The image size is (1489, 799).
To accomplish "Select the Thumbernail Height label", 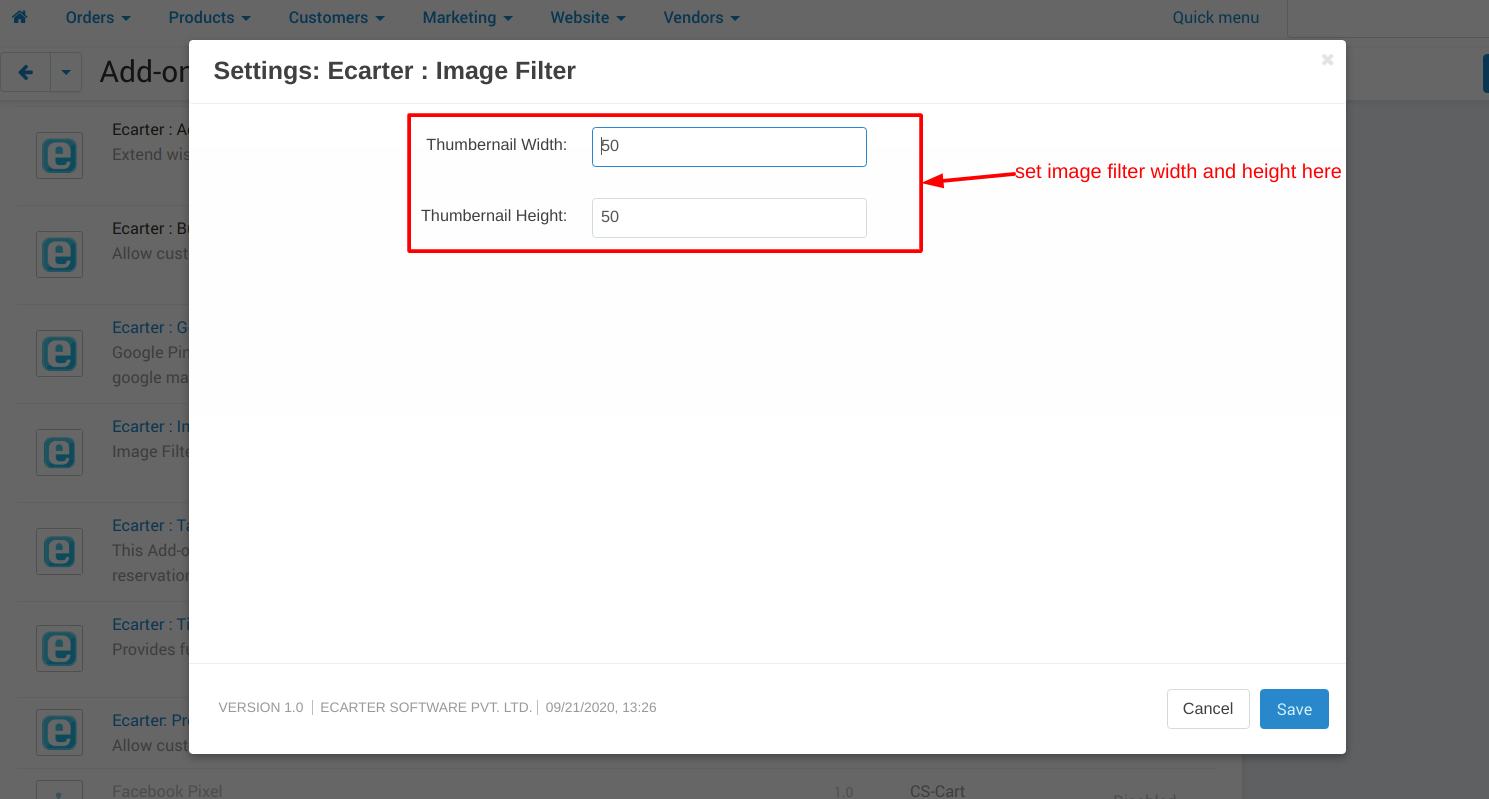I will (494, 216).
